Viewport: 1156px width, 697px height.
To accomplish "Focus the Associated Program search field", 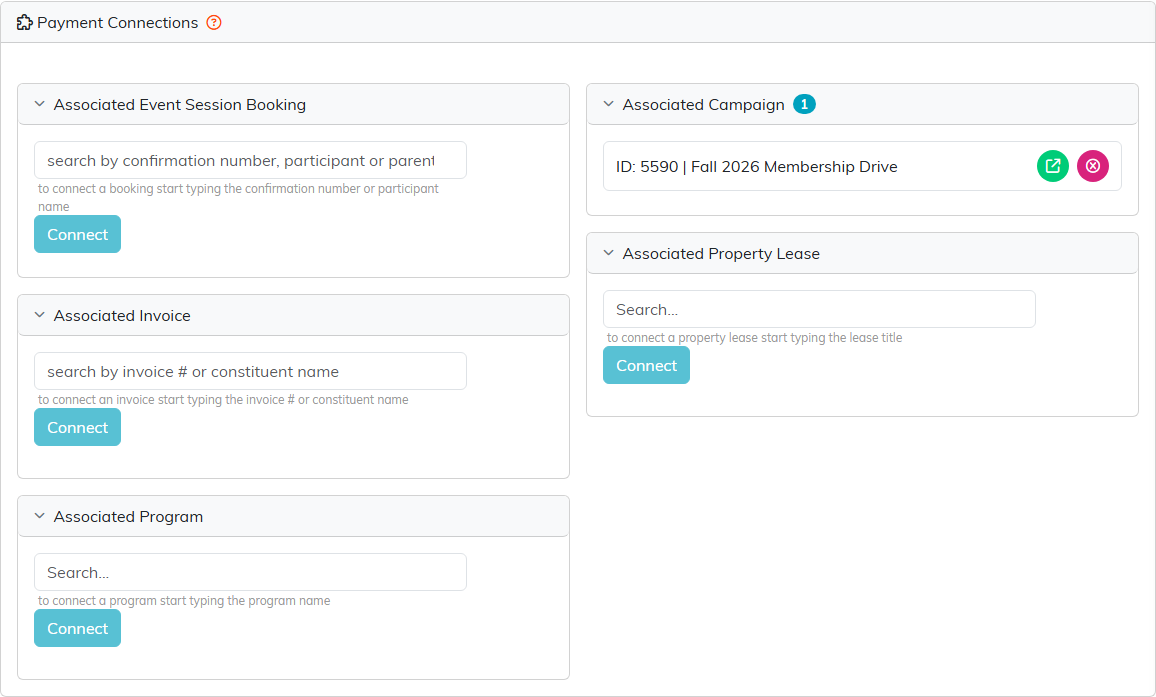I will 251,572.
